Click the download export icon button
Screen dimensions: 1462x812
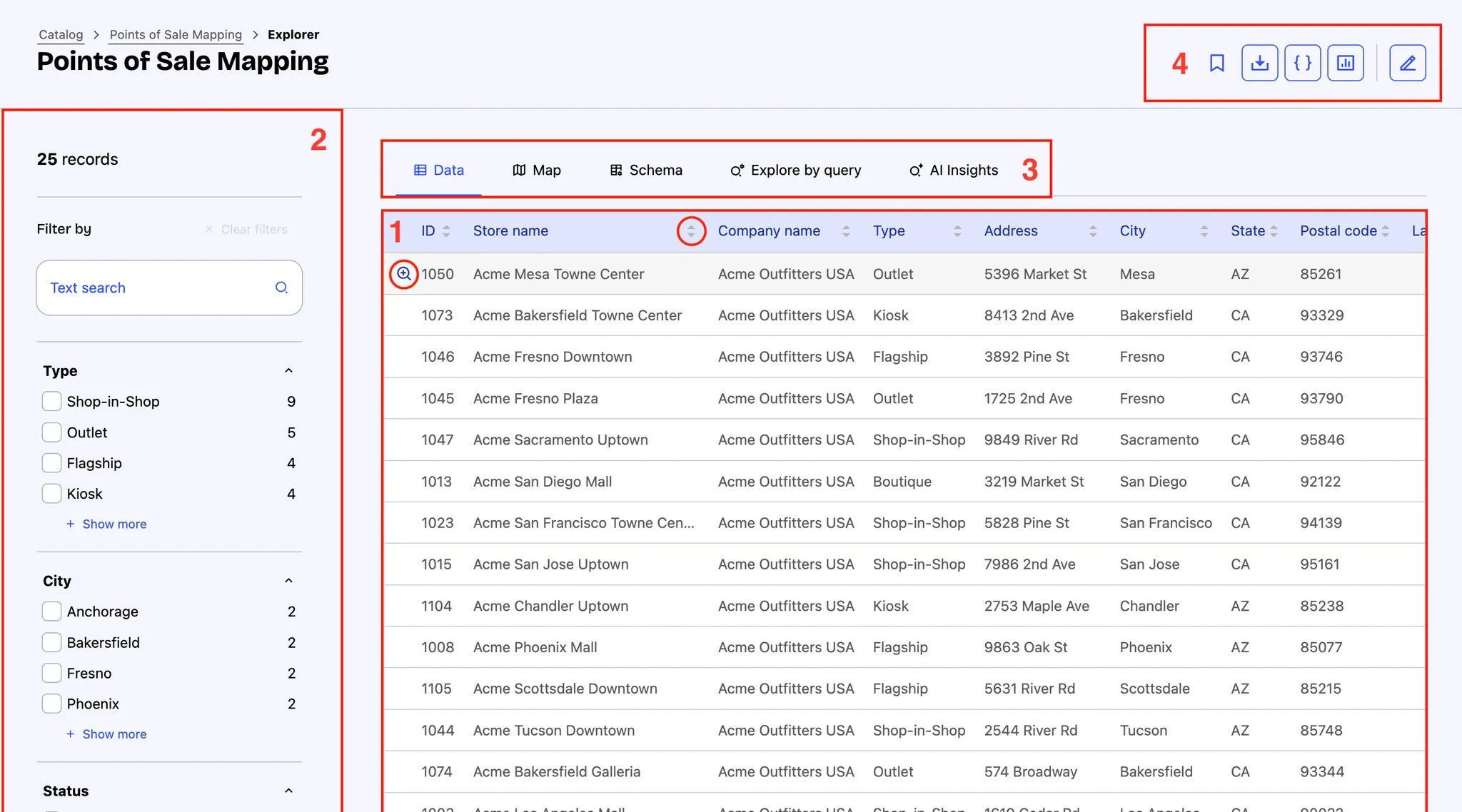click(x=1259, y=64)
